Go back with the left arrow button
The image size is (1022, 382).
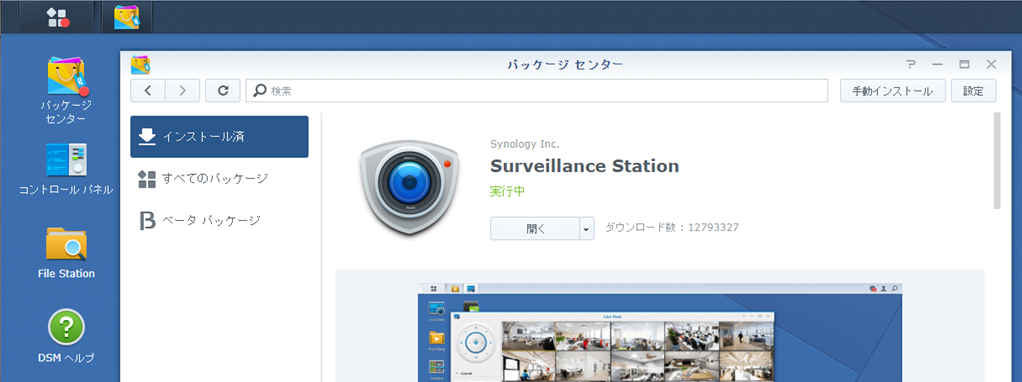point(148,91)
